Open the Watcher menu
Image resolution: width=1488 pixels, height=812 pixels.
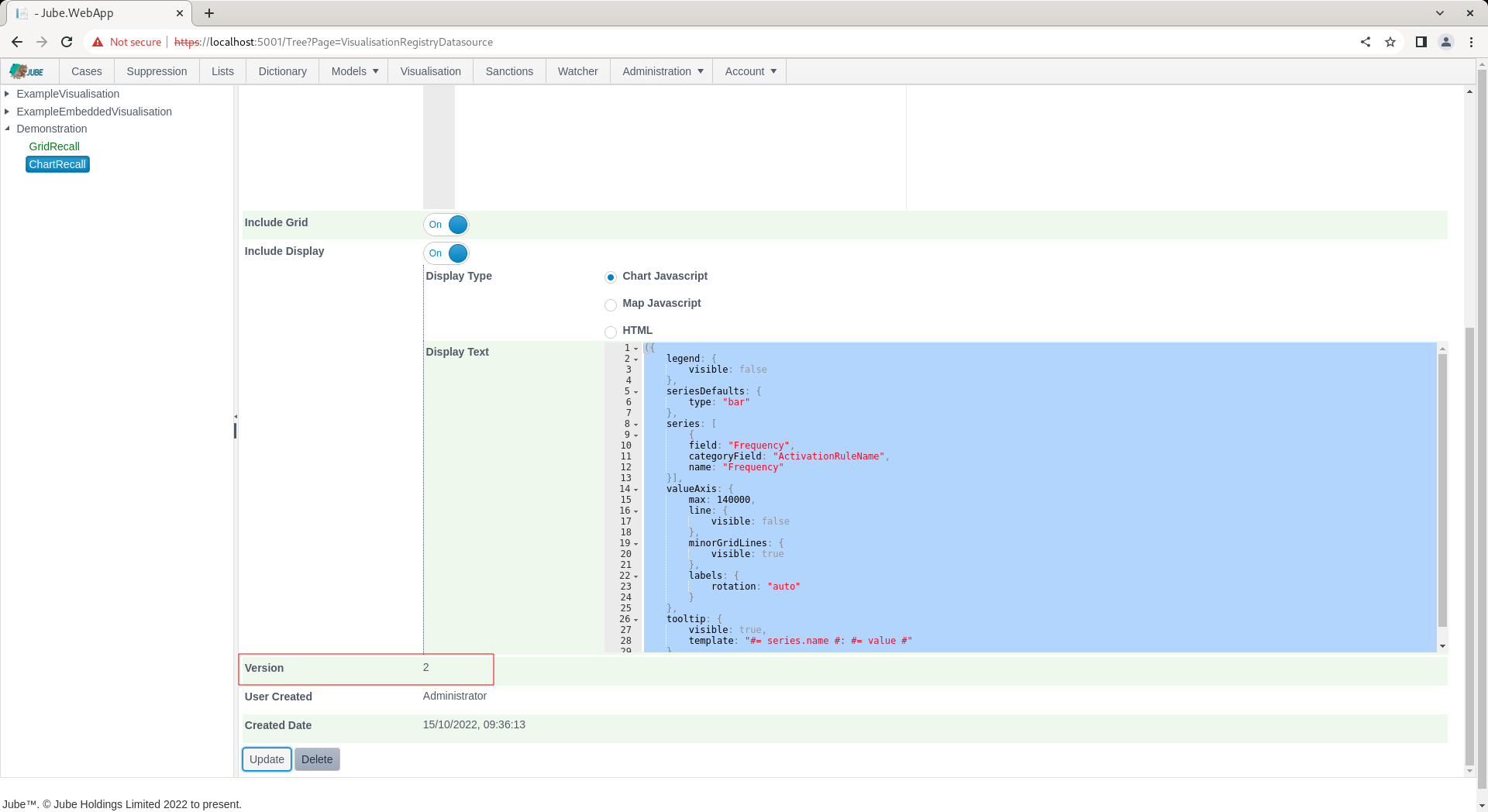click(x=577, y=71)
